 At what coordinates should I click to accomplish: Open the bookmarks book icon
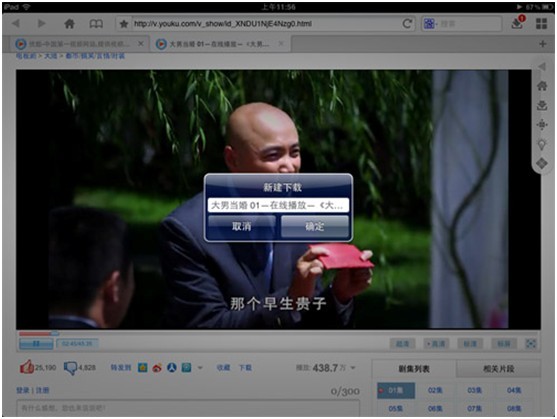[x=96, y=24]
